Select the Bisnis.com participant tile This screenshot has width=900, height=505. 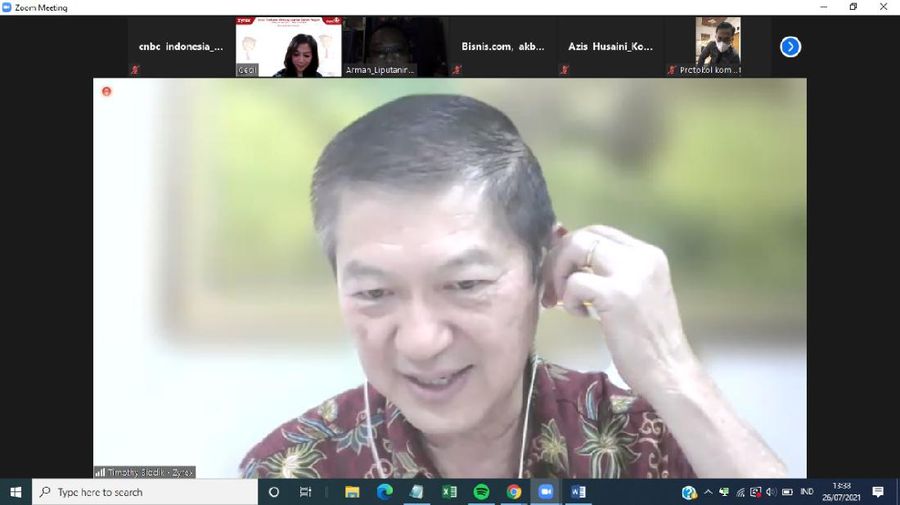[503, 46]
